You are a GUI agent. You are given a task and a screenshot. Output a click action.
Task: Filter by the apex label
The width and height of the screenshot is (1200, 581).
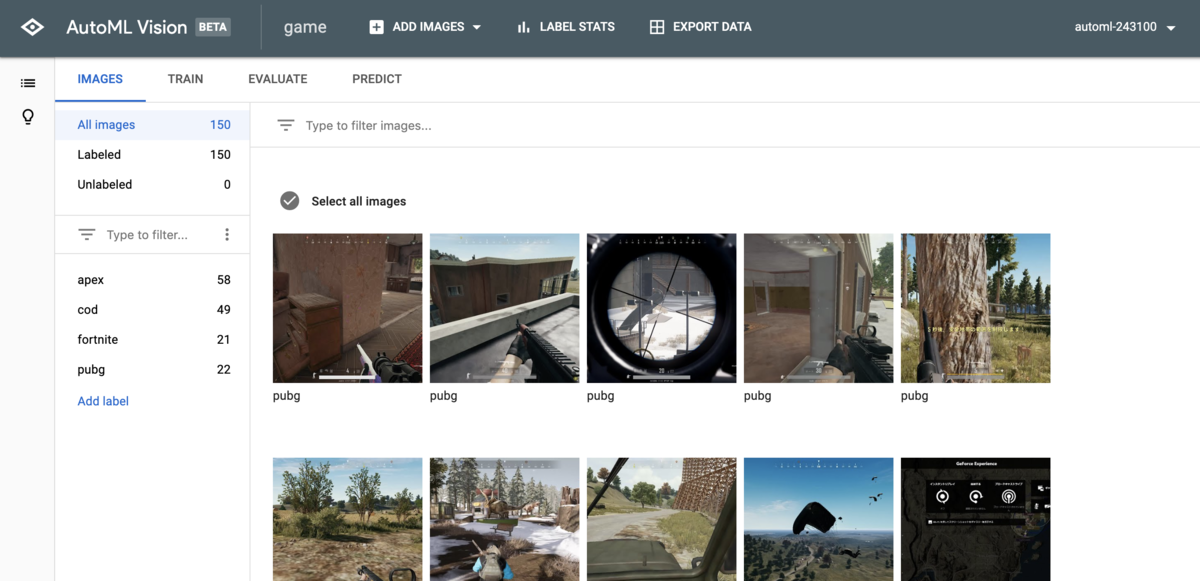(x=152, y=280)
